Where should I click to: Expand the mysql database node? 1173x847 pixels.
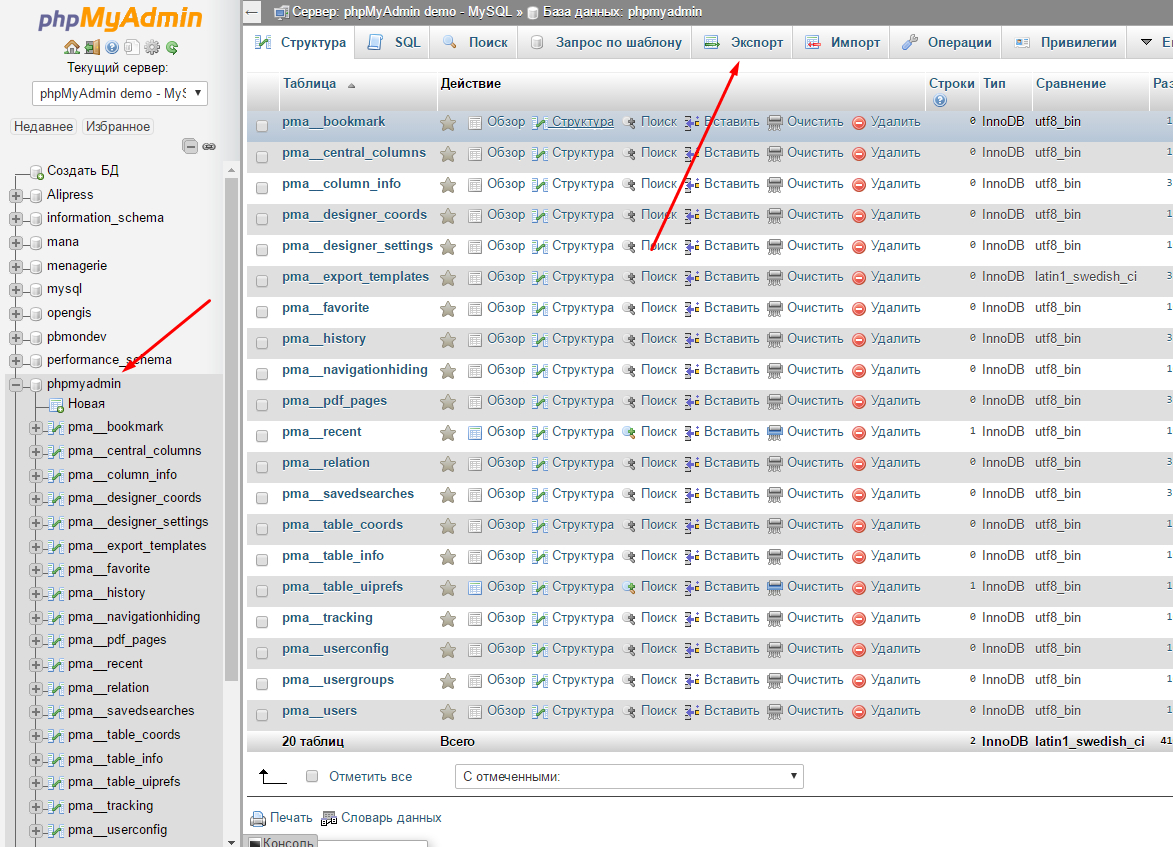pyautogui.click(x=16, y=290)
